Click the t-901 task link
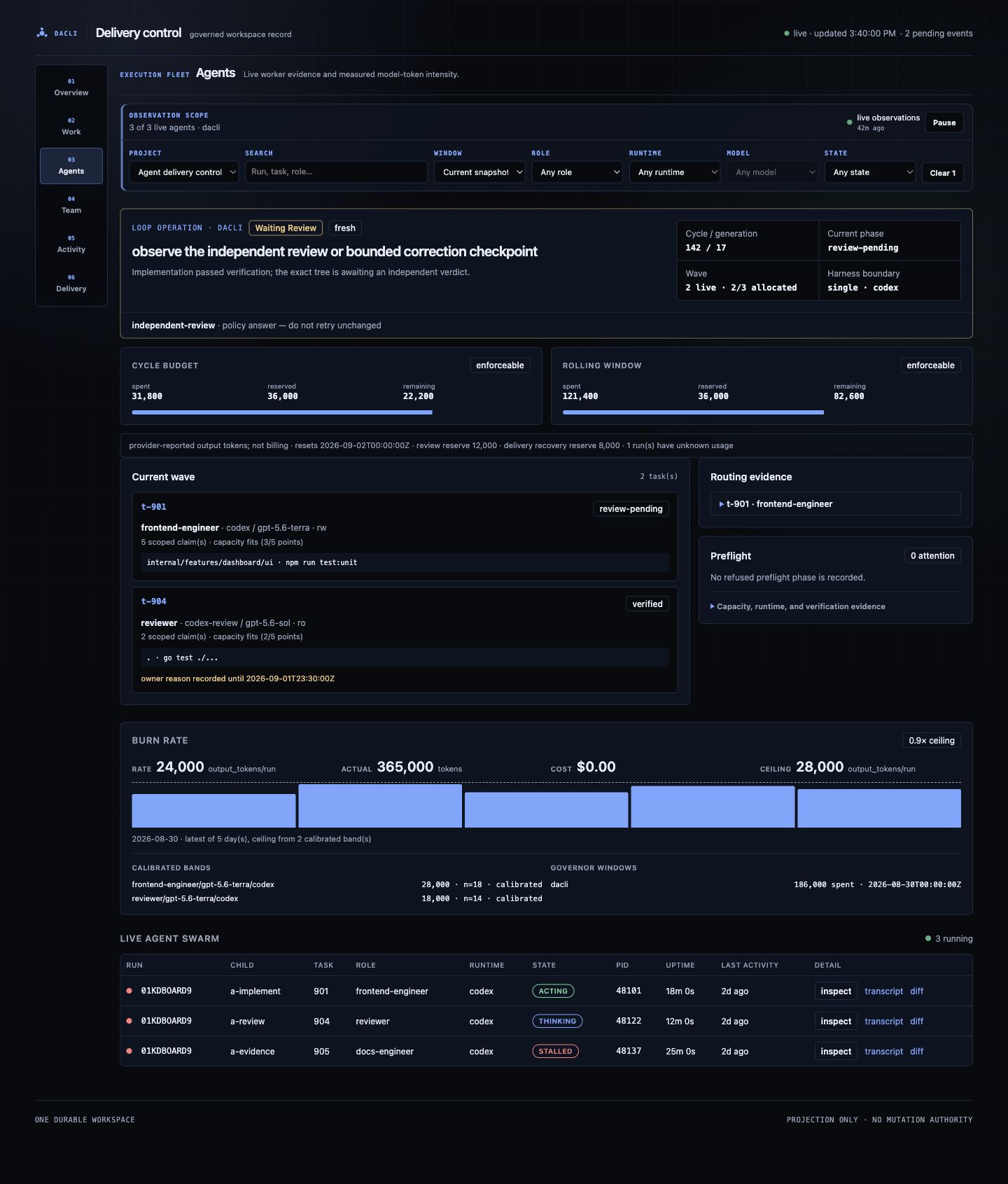Viewport: 1008px width, 1184px height. point(153,507)
